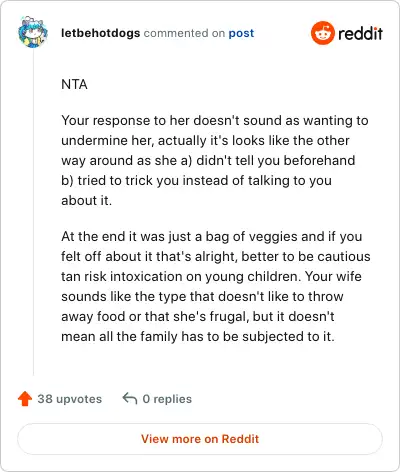Click the short line "about it."

click(x=86, y=200)
